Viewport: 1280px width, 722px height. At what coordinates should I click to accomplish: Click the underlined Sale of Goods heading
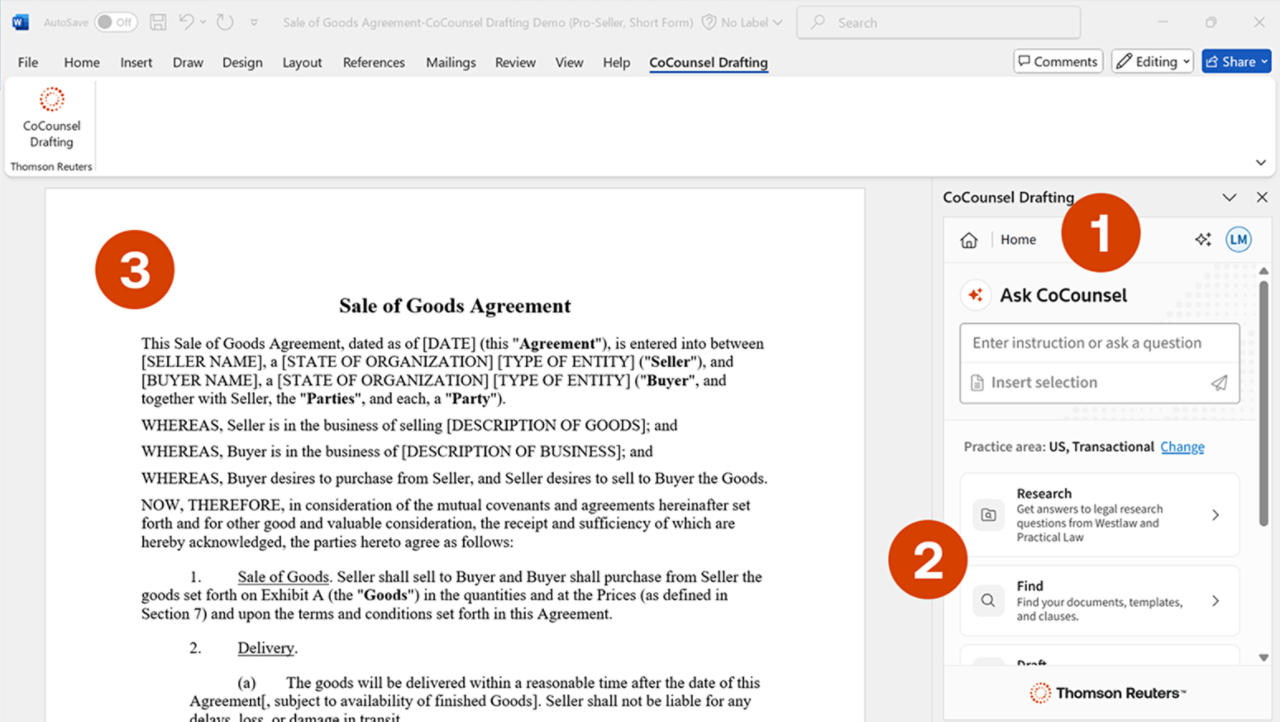coord(283,577)
